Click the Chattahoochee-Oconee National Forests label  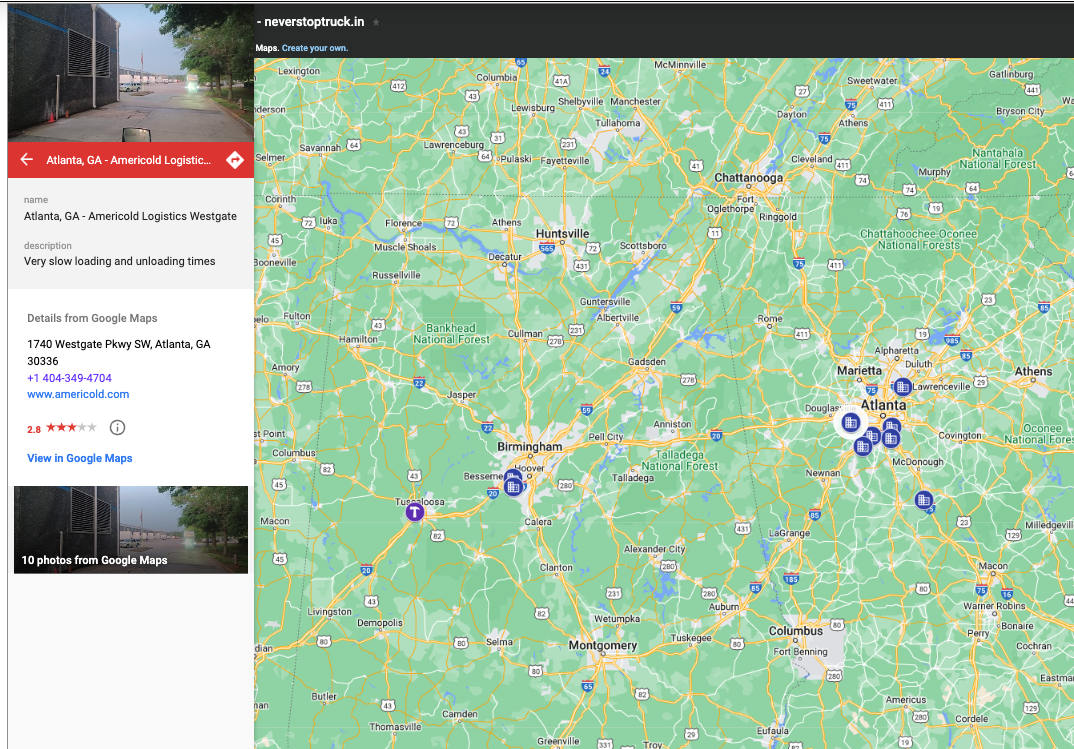pyautogui.click(x=919, y=239)
